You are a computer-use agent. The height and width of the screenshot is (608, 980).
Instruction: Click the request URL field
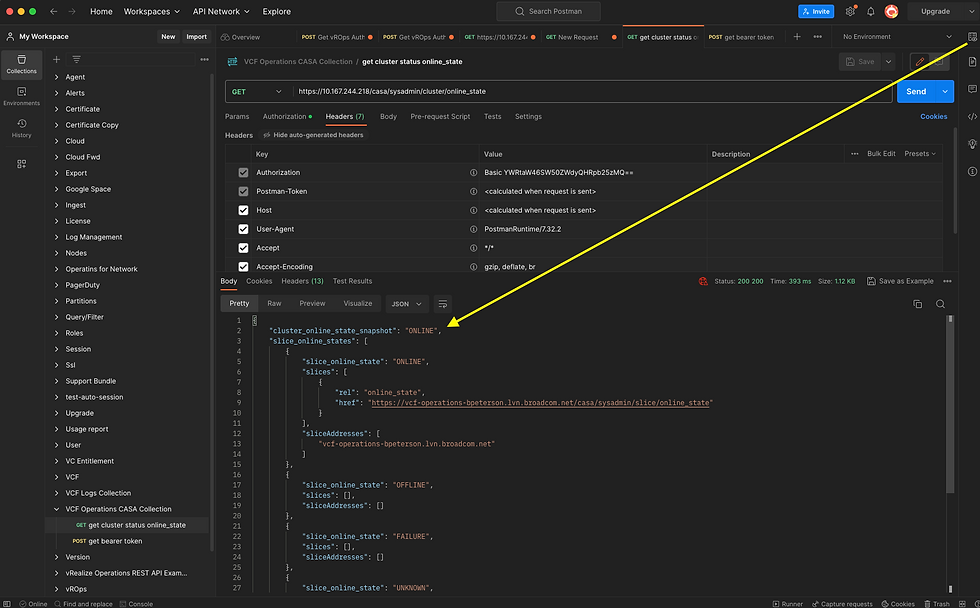[592, 91]
